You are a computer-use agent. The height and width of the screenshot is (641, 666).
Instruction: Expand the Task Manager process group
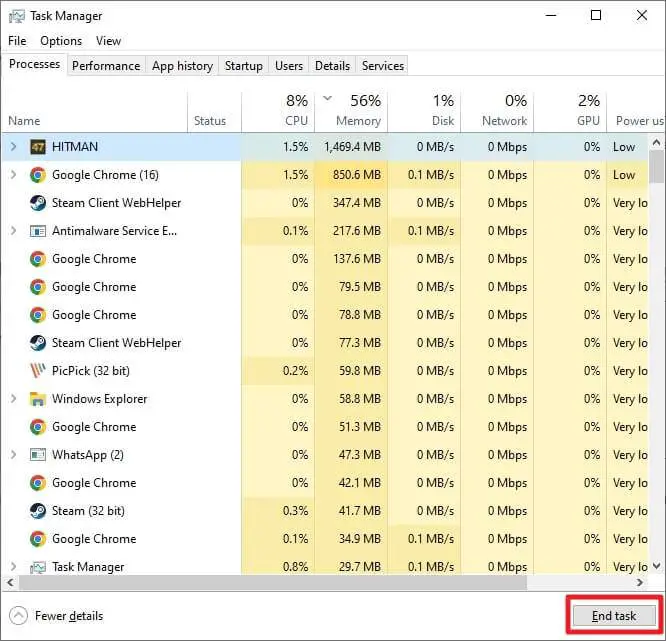14,567
